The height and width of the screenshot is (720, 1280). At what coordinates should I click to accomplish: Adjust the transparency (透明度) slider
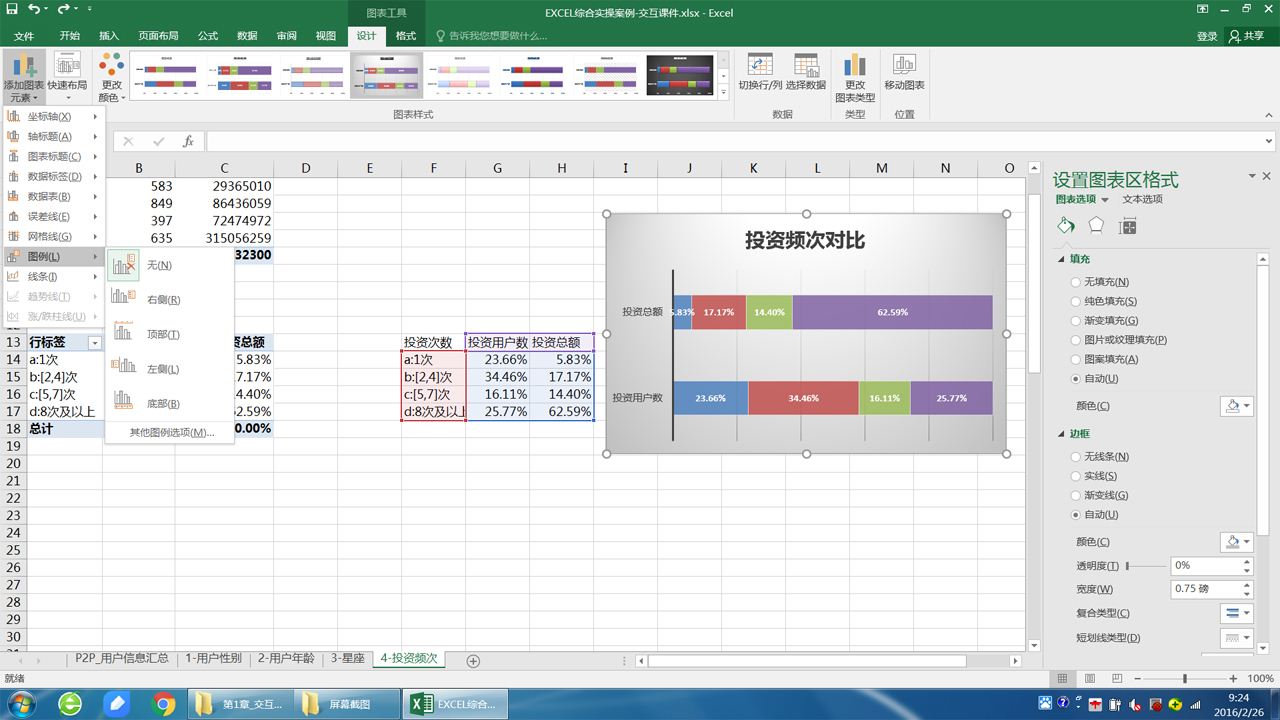pos(1127,566)
